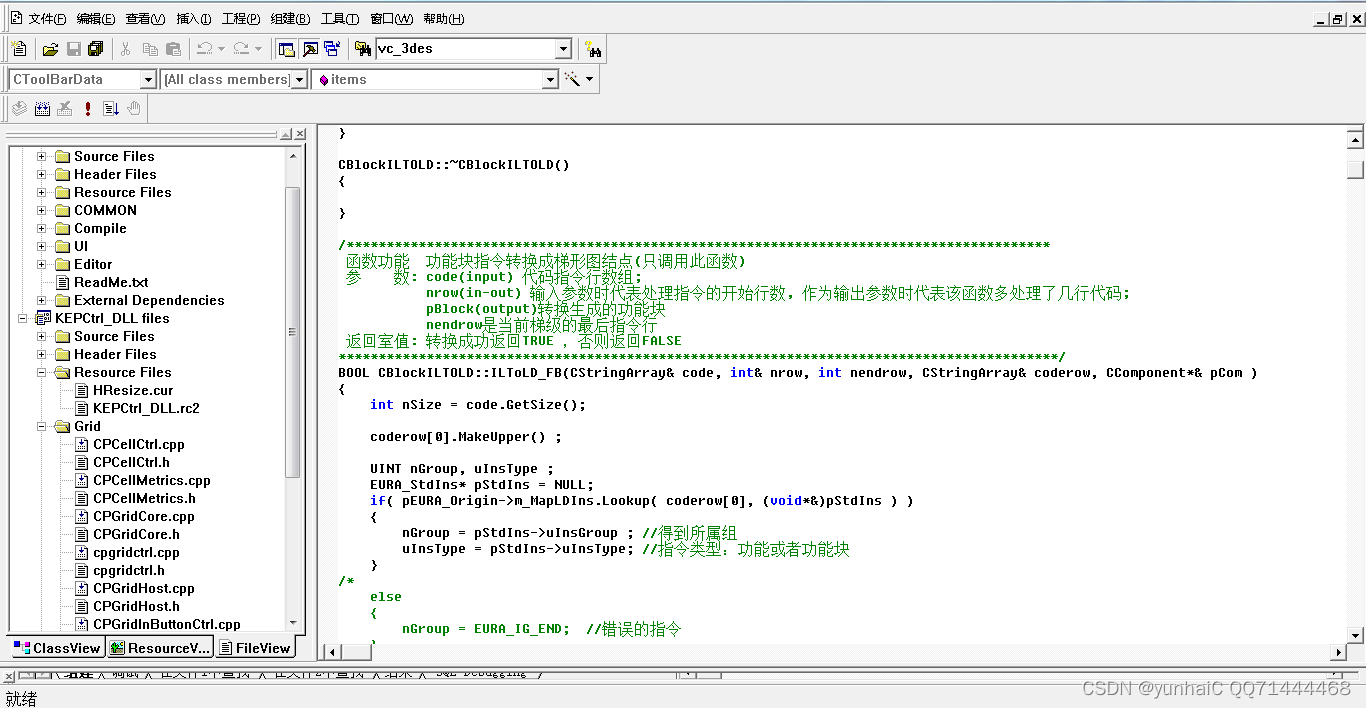
Task: Click the Search help binoculars question icon
Action: (594, 49)
